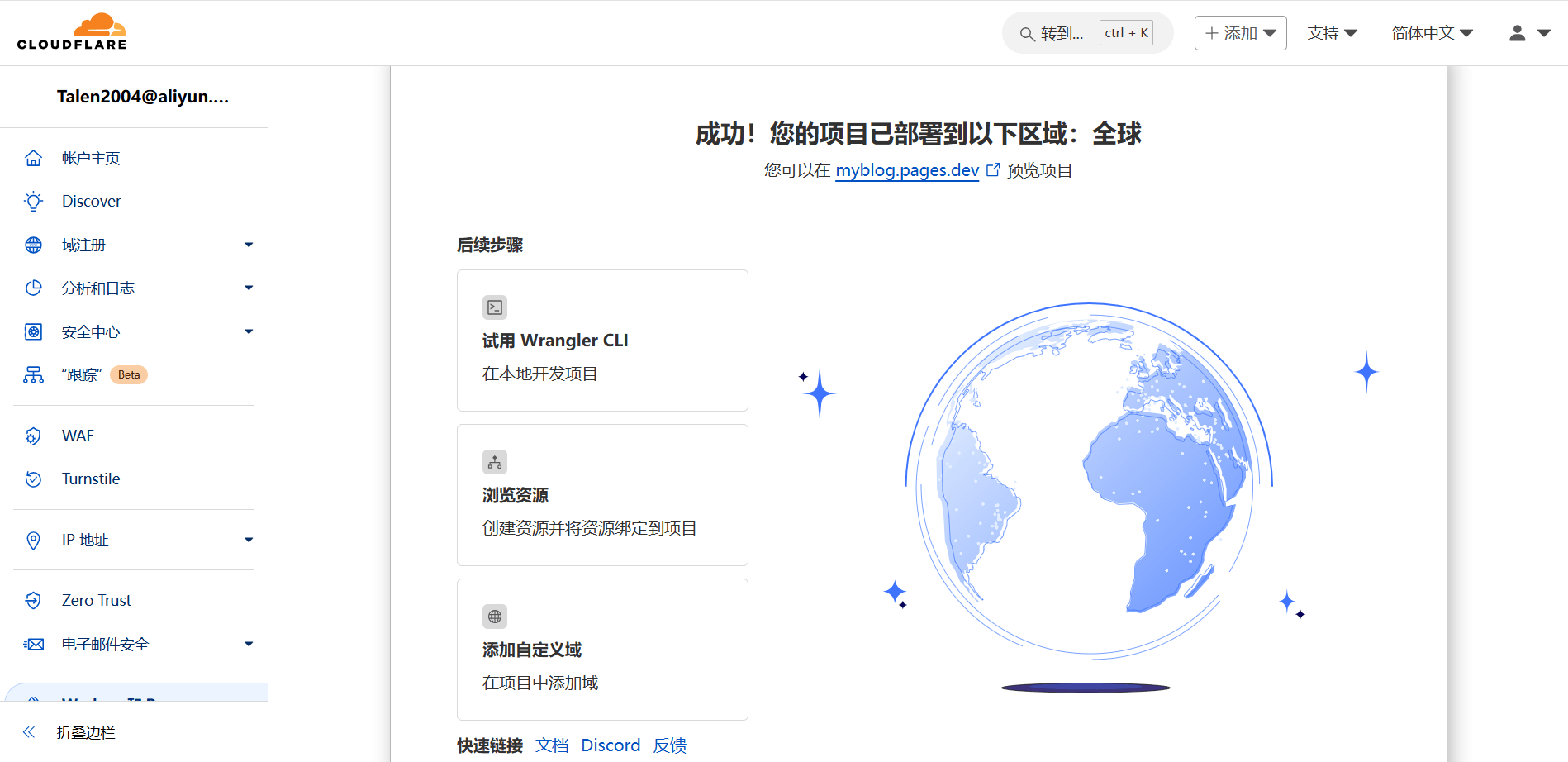The image size is (1568, 762).
Task: Open the 试用 Wrangler CLI card
Action: [602, 341]
